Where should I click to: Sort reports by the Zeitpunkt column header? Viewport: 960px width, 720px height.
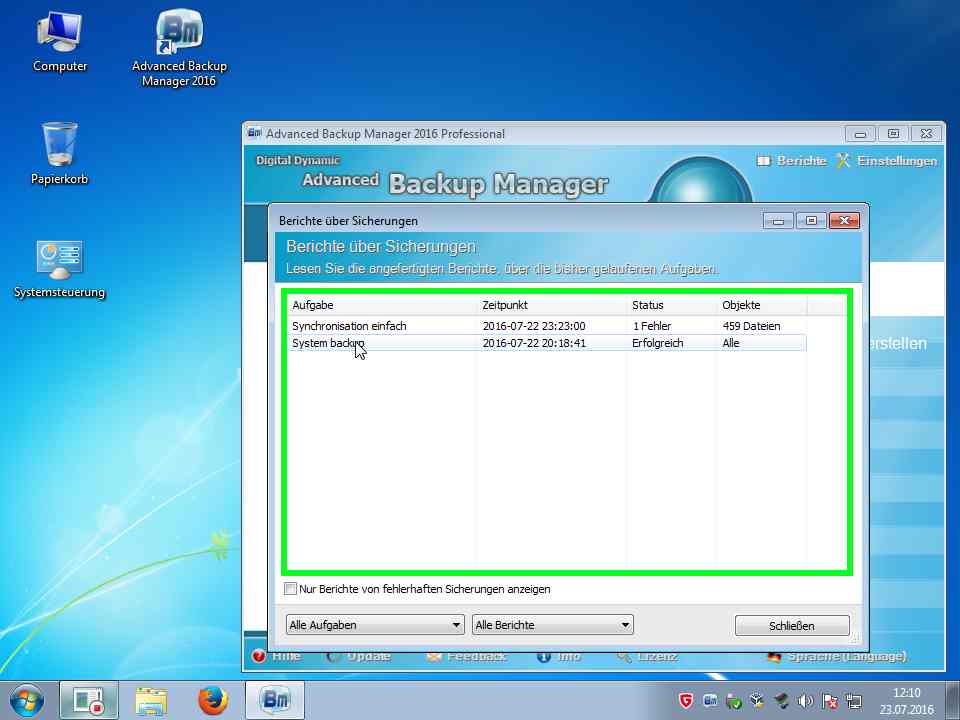(x=552, y=305)
